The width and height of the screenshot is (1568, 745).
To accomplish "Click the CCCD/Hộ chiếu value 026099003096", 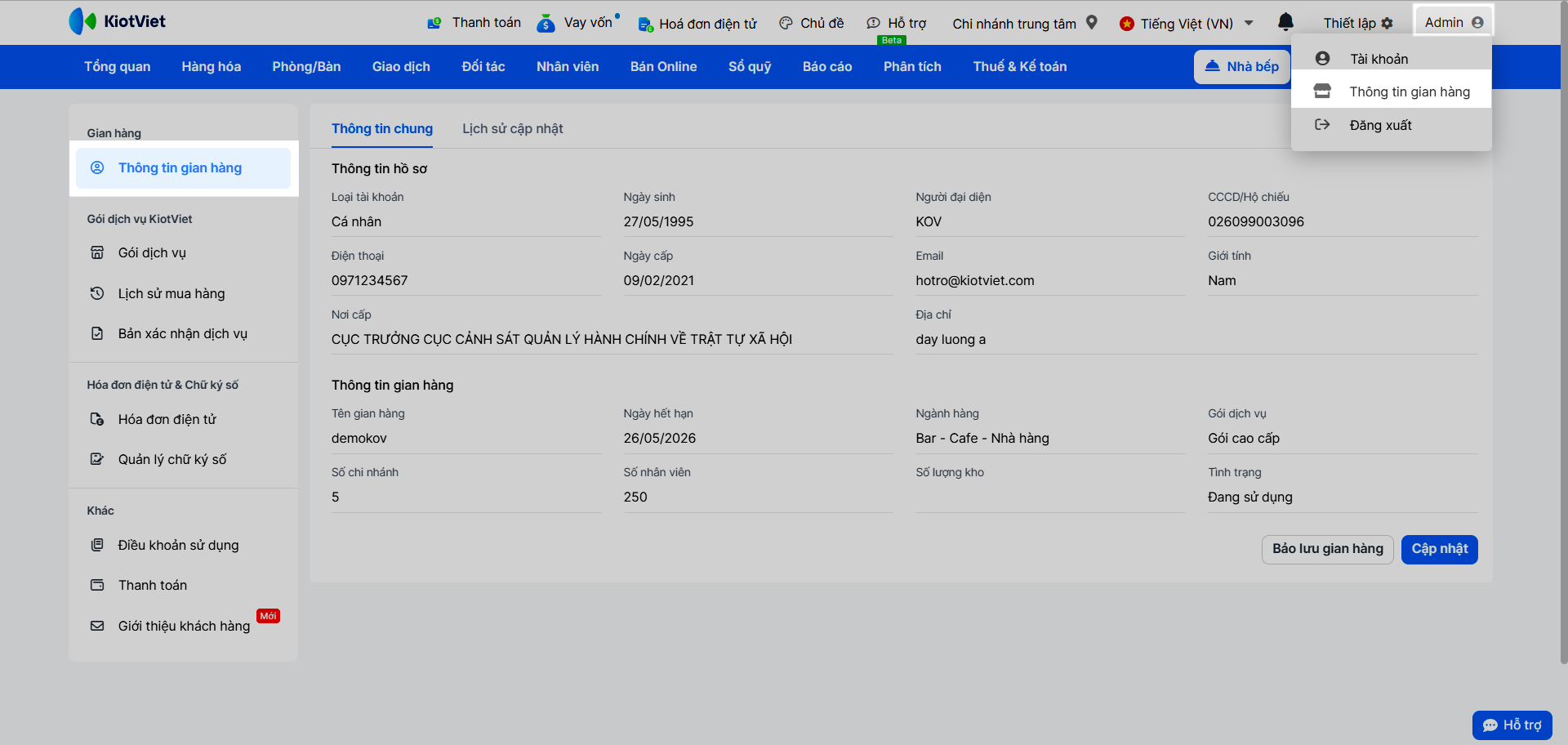I will (1256, 222).
